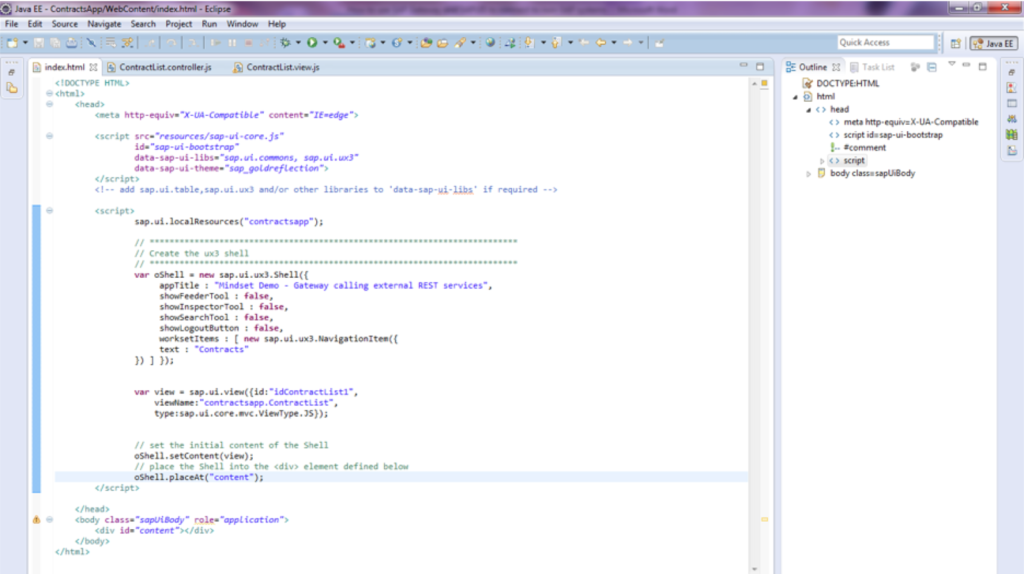Image resolution: width=1024 pixels, height=574 pixels.
Task: Click the Restore icon in right sidebar
Action: point(1012,72)
